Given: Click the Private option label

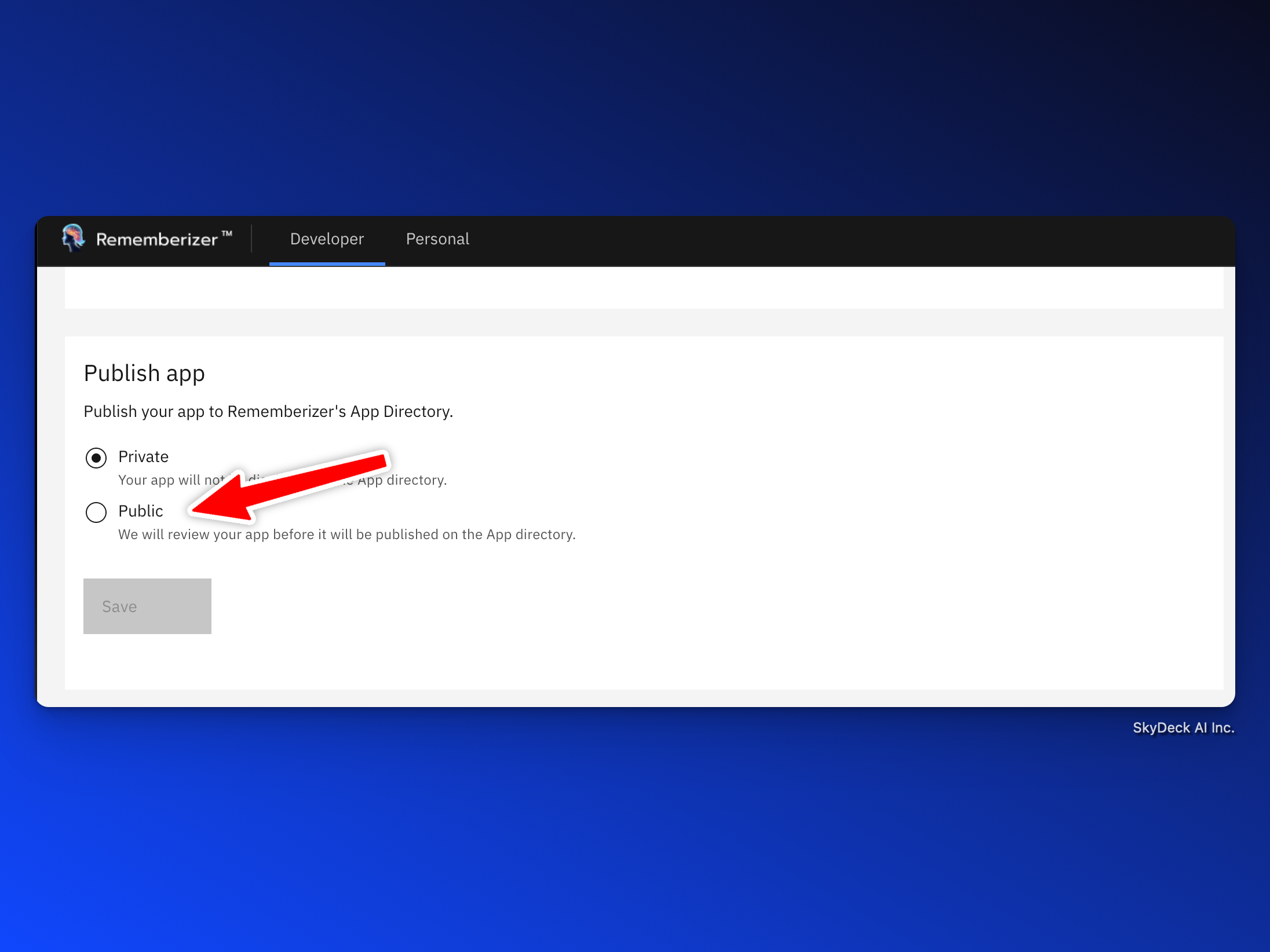Looking at the screenshot, I should pyautogui.click(x=143, y=457).
